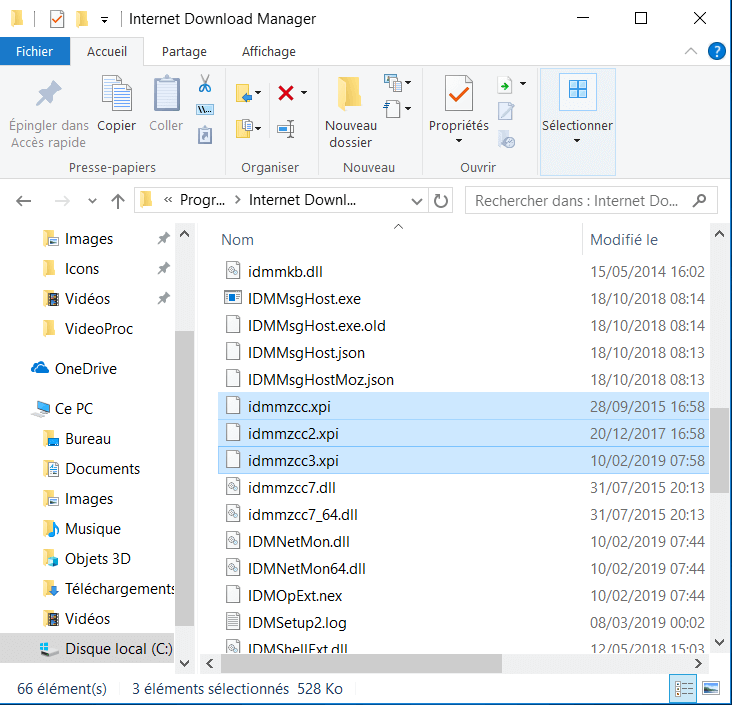Click the Propriétés checkmark icon
Viewport: 732px width, 705px height.
[458, 93]
